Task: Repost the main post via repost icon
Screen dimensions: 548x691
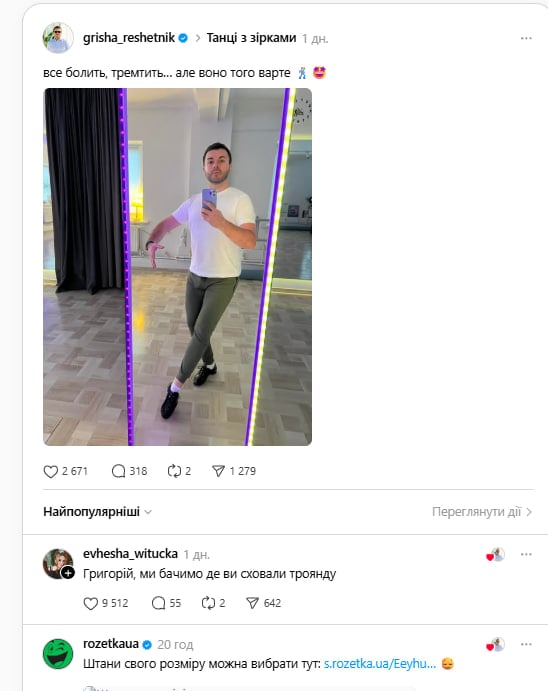Action: 174,471
